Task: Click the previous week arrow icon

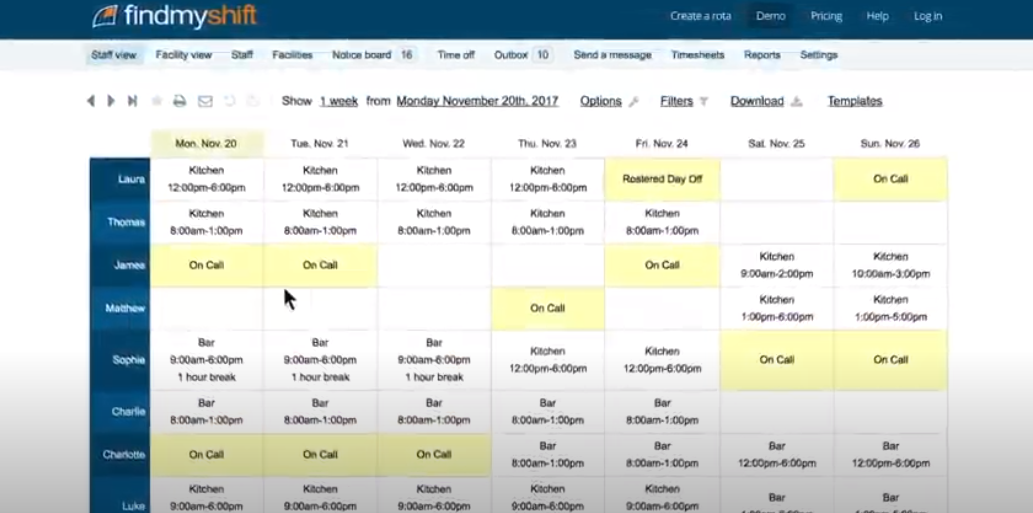Action: (91, 101)
